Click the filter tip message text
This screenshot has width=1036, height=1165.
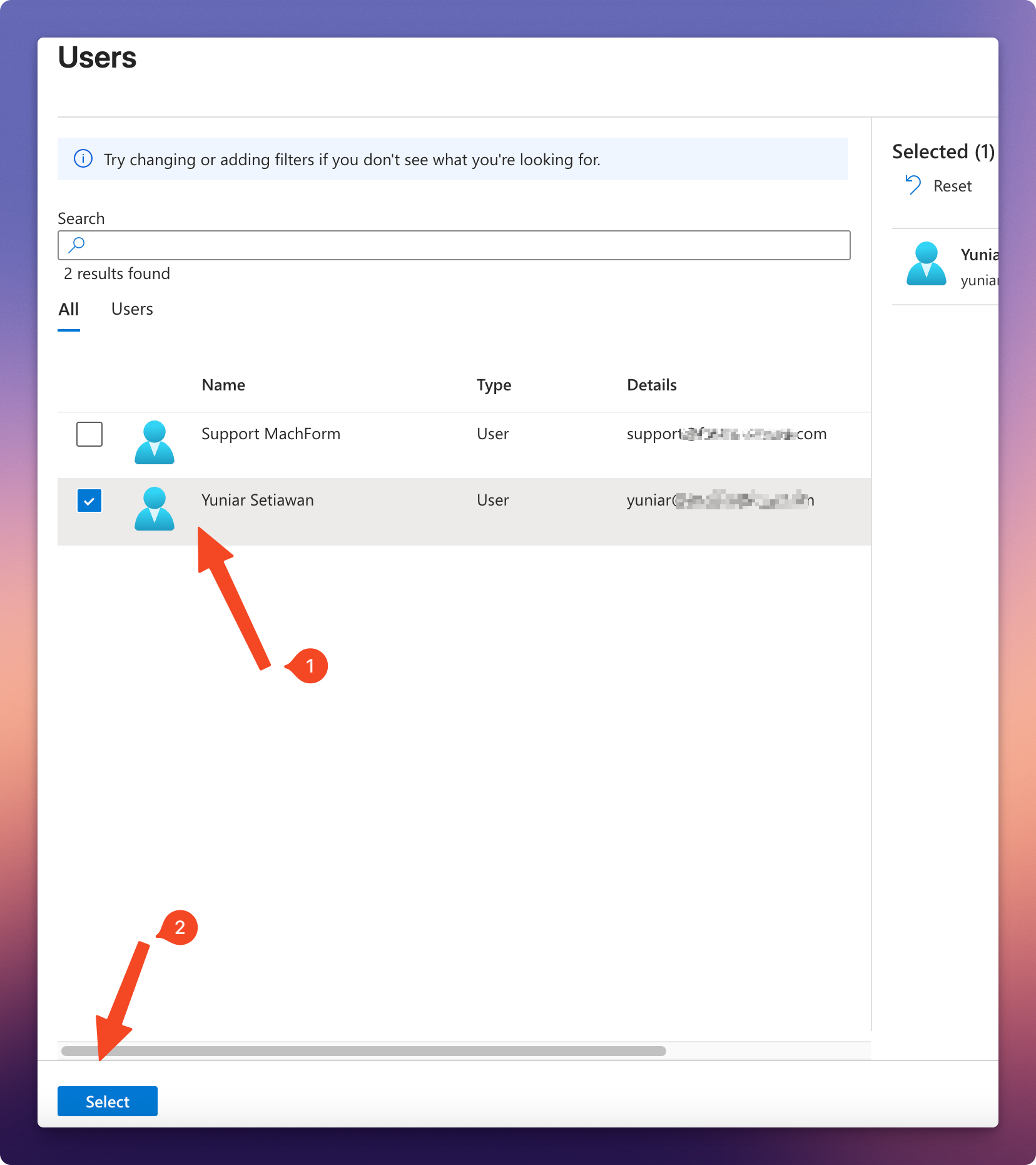coord(352,160)
